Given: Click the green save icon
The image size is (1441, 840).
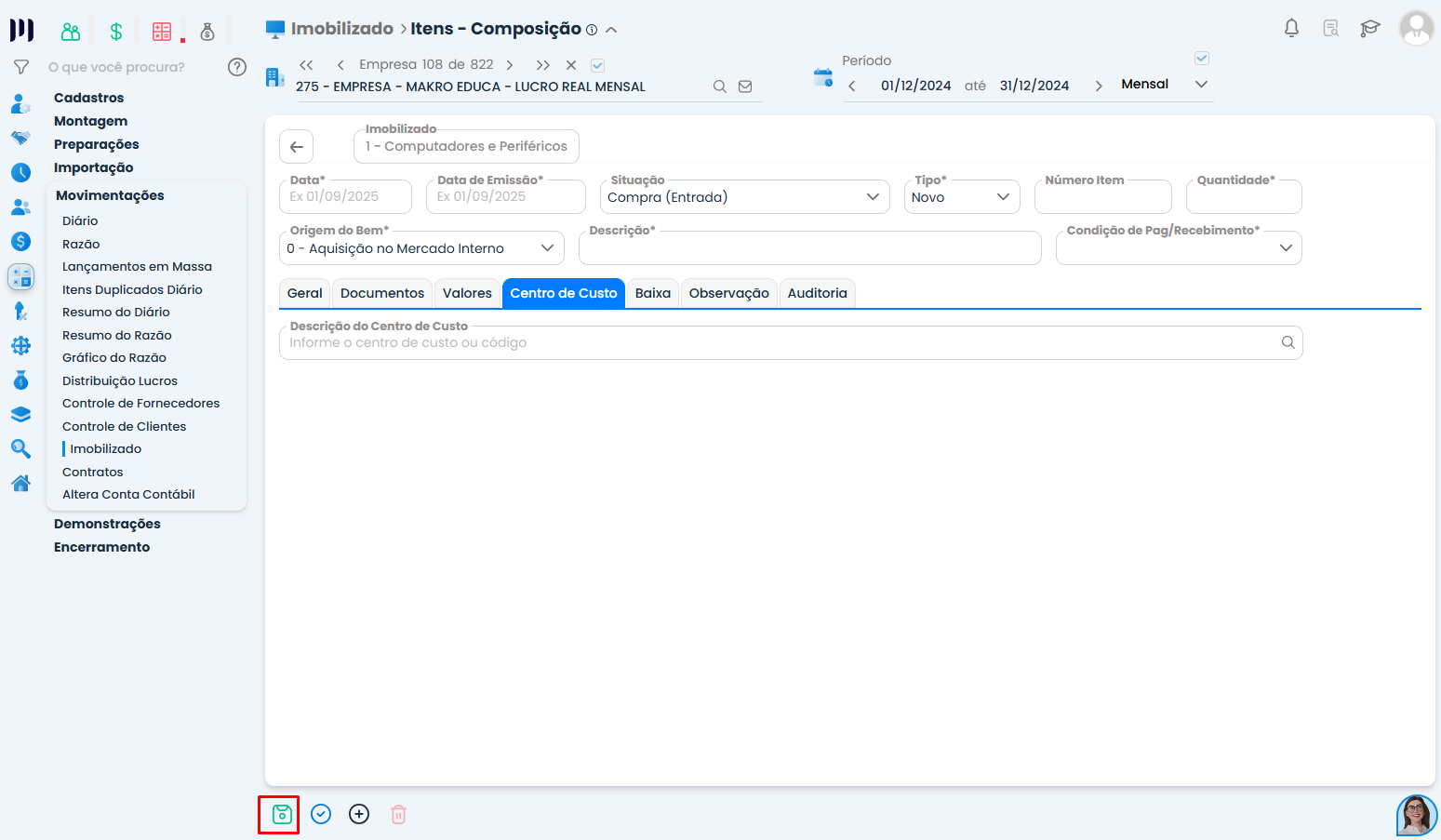Looking at the screenshot, I should pyautogui.click(x=281, y=815).
